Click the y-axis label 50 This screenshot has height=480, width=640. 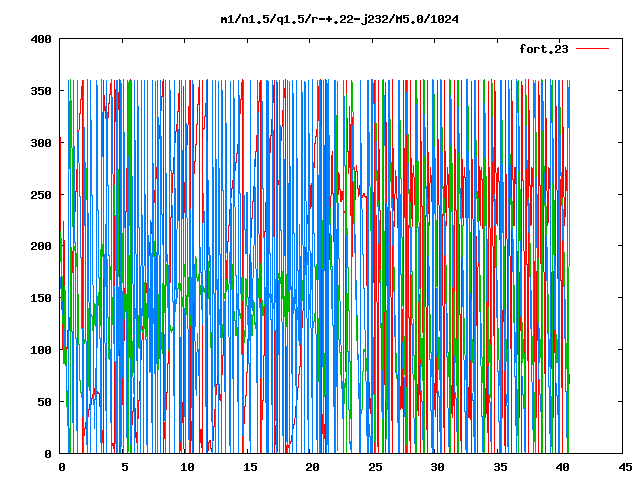click(44, 402)
